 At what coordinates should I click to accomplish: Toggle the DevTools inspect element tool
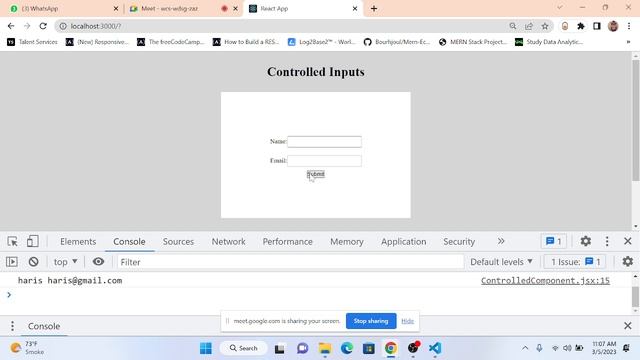tap(12, 241)
